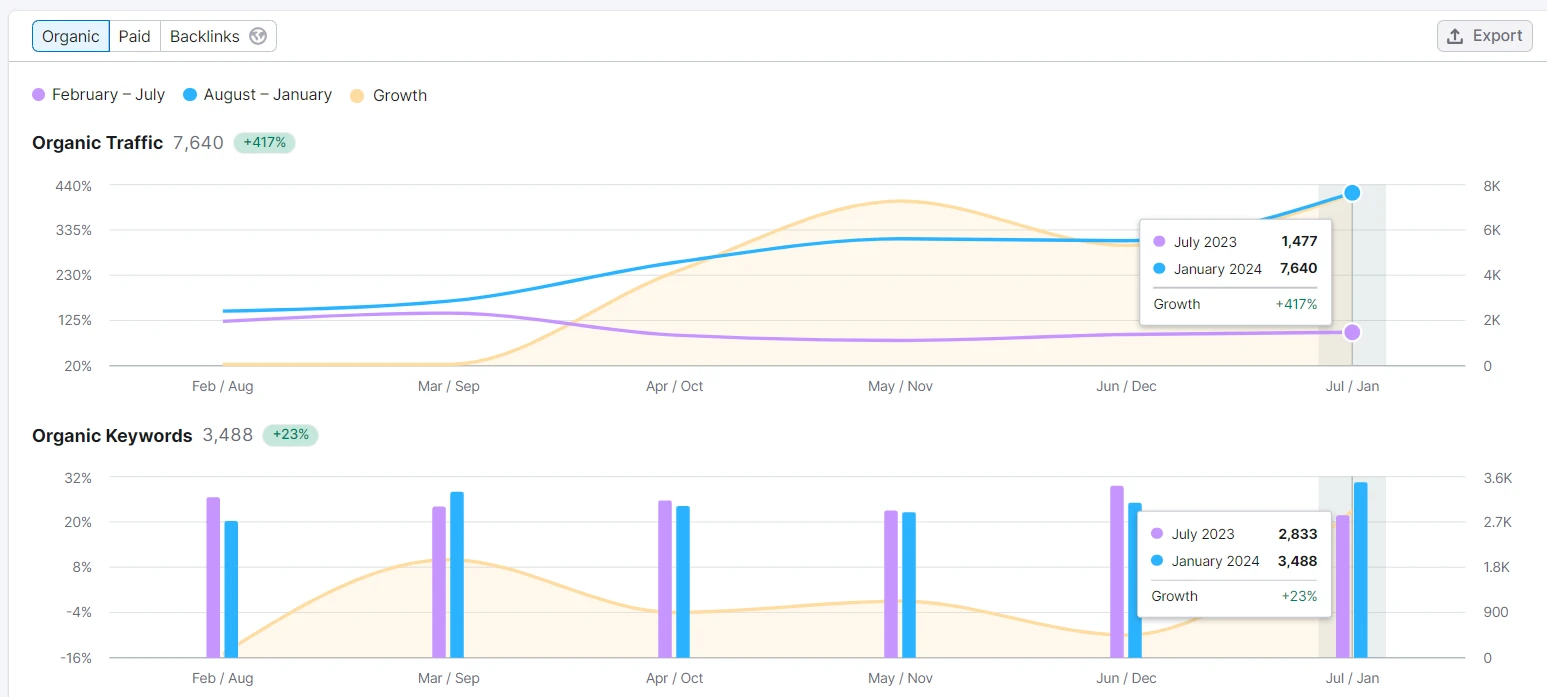
Task: Click the Organic Keywords heading
Action: (x=112, y=436)
